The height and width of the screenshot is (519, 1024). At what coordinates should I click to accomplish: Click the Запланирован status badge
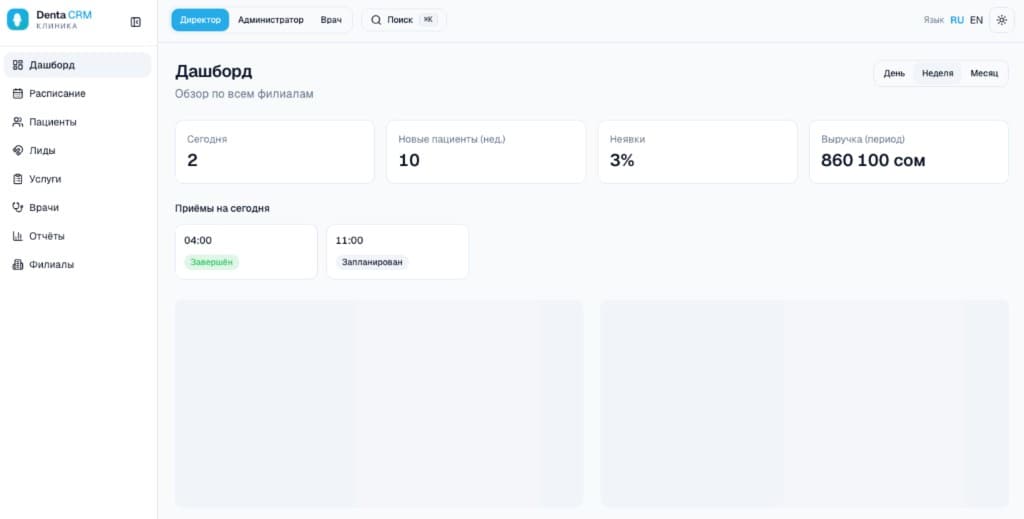(x=372, y=262)
